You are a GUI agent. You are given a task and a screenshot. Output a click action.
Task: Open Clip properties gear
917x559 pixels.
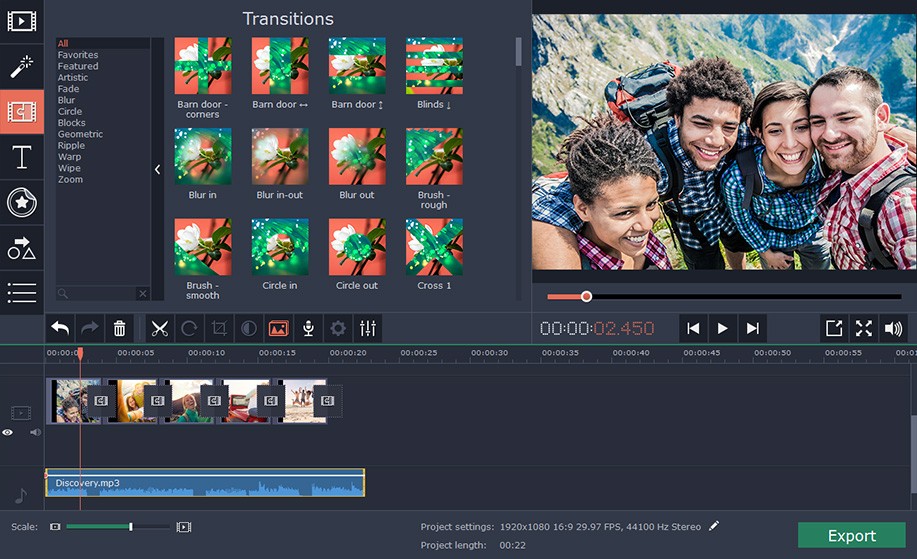338,329
